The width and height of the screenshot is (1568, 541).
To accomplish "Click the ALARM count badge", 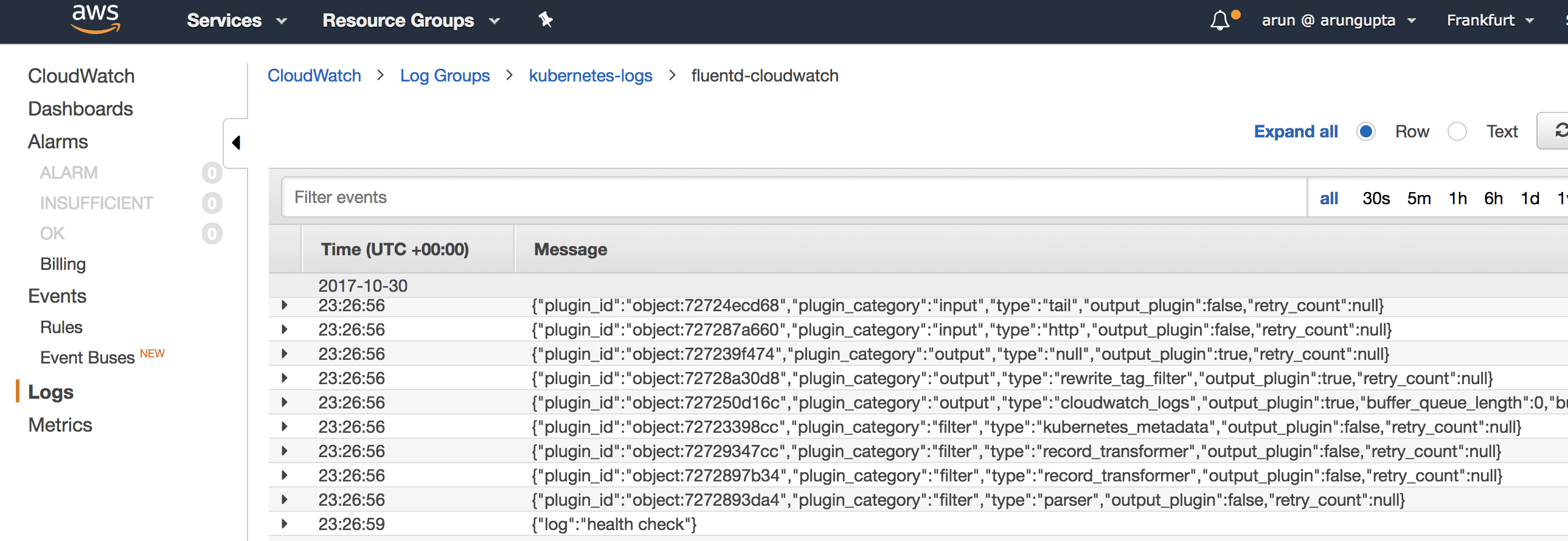I will pyautogui.click(x=212, y=173).
